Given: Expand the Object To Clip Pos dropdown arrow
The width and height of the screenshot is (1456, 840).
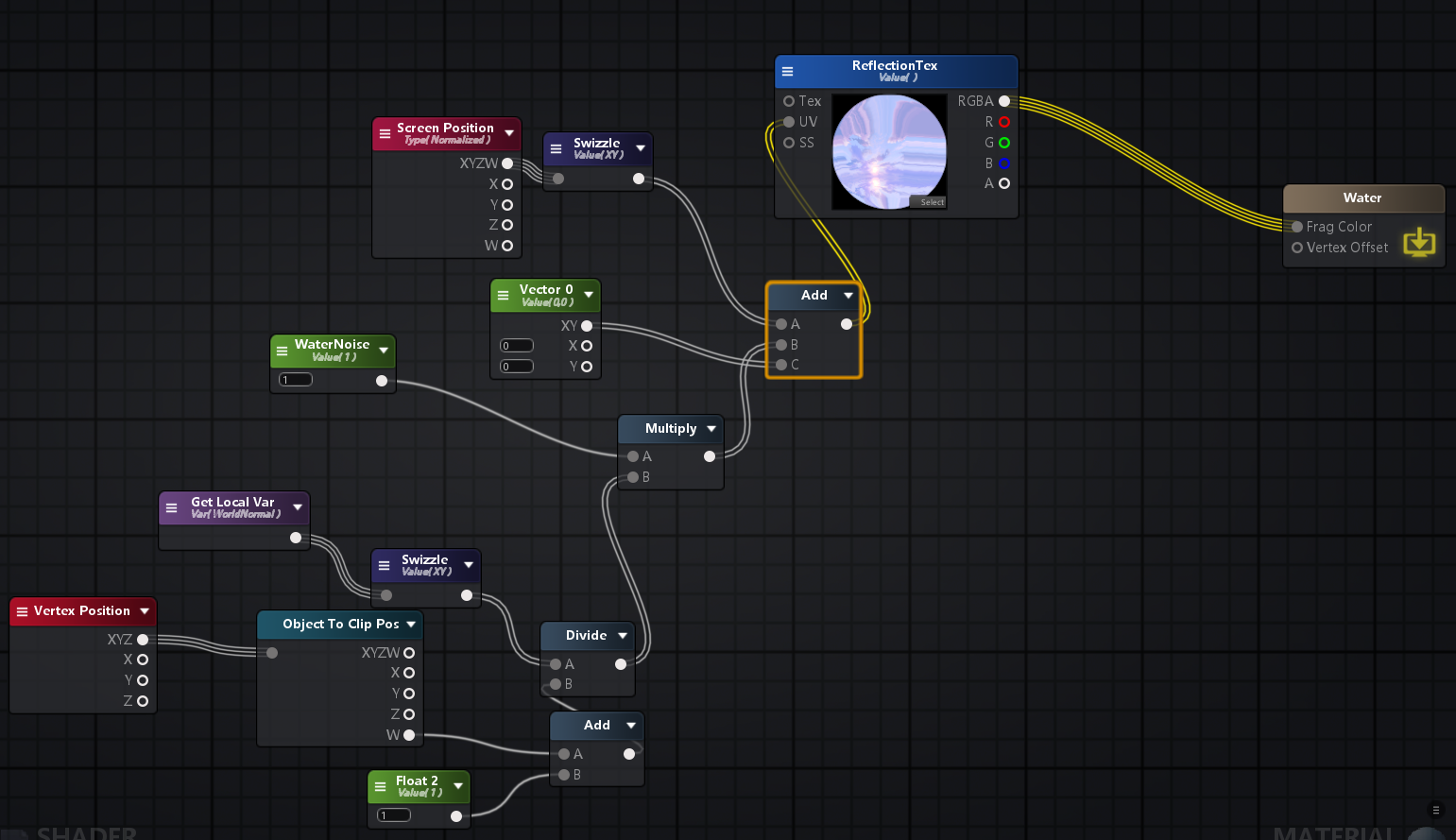Looking at the screenshot, I should click(411, 625).
